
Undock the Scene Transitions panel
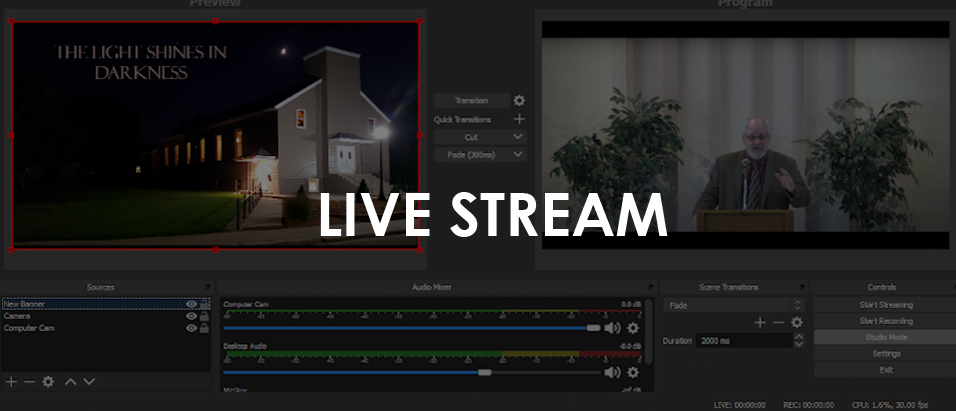pyautogui.click(x=802, y=287)
